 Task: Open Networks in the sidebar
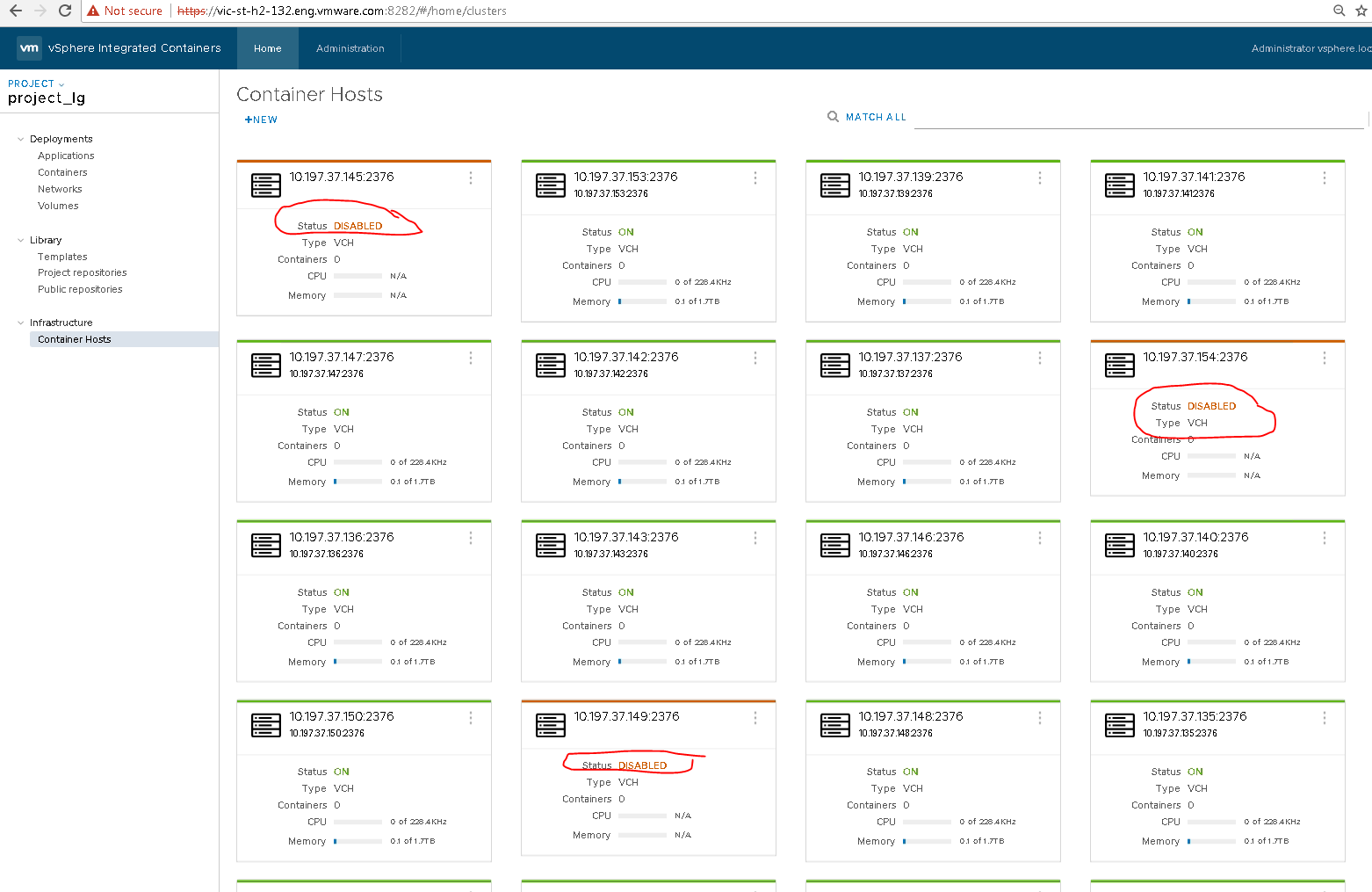pyautogui.click(x=60, y=189)
